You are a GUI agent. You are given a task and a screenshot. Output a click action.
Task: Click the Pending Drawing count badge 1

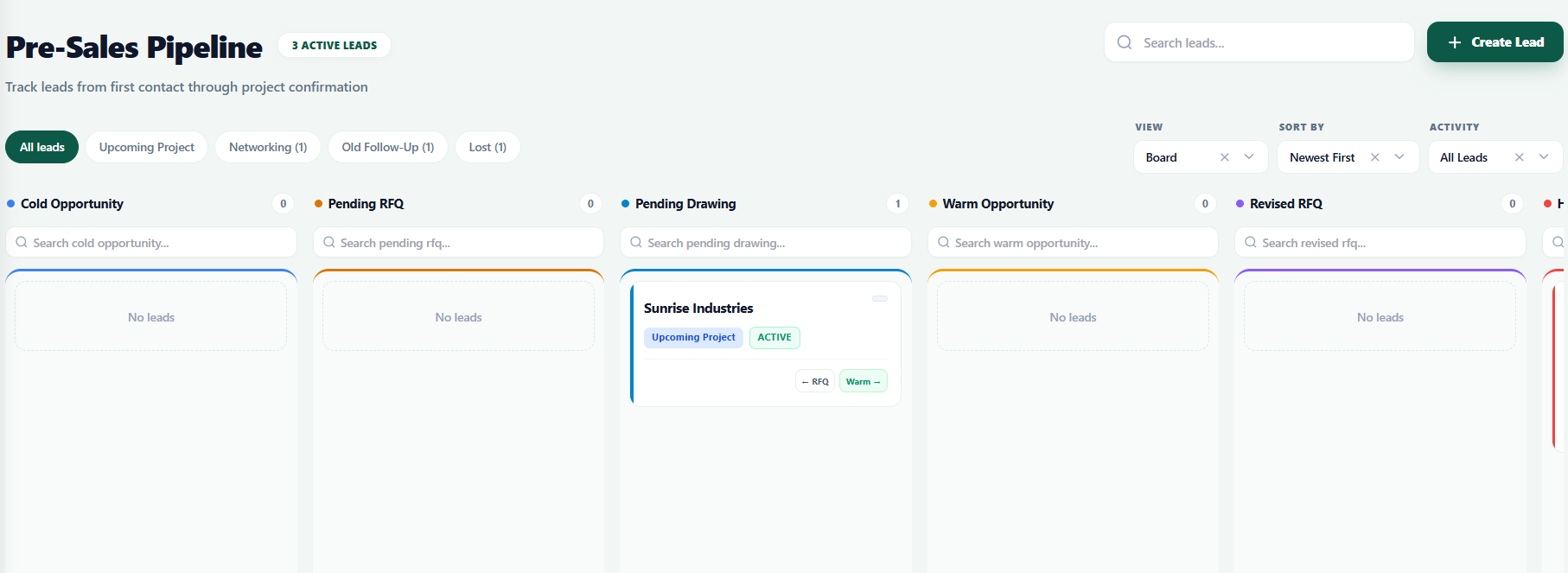(898, 204)
